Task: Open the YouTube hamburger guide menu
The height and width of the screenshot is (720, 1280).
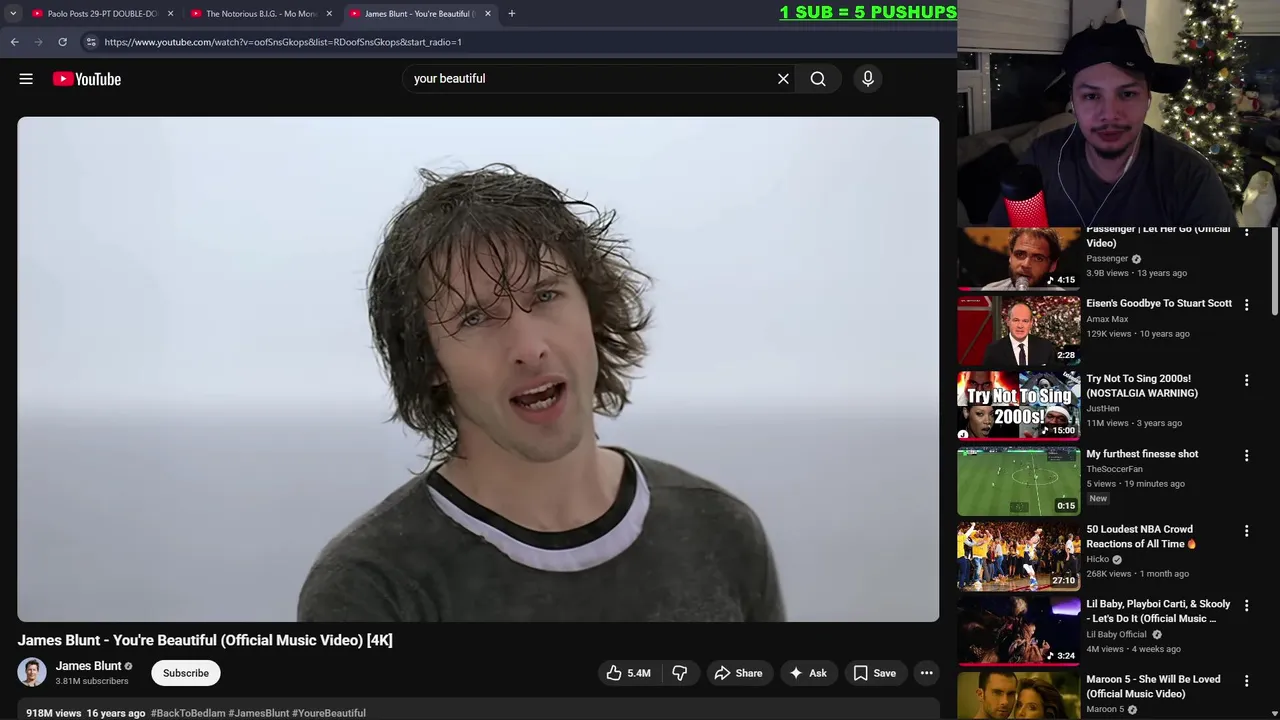Action: (26, 79)
